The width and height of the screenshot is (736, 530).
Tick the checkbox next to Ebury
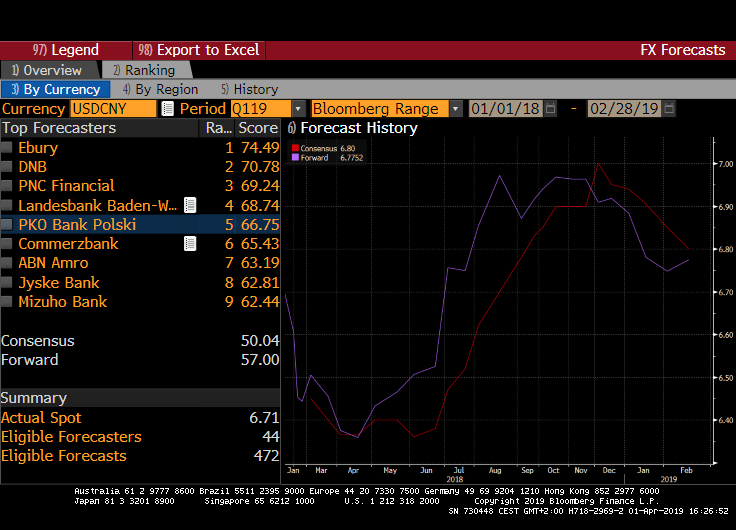[x=9, y=148]
